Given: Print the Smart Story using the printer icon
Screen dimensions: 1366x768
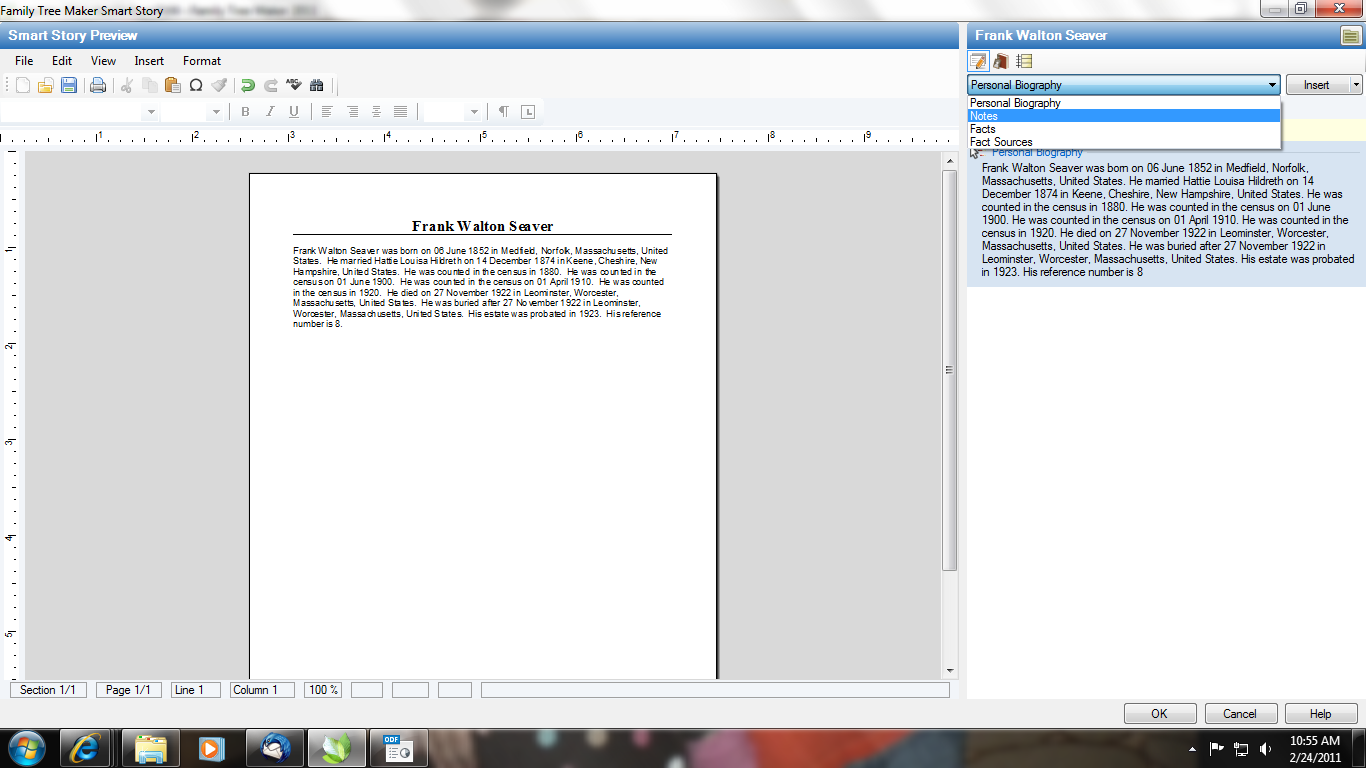Looking at the screenshot, I should (98, 86).
